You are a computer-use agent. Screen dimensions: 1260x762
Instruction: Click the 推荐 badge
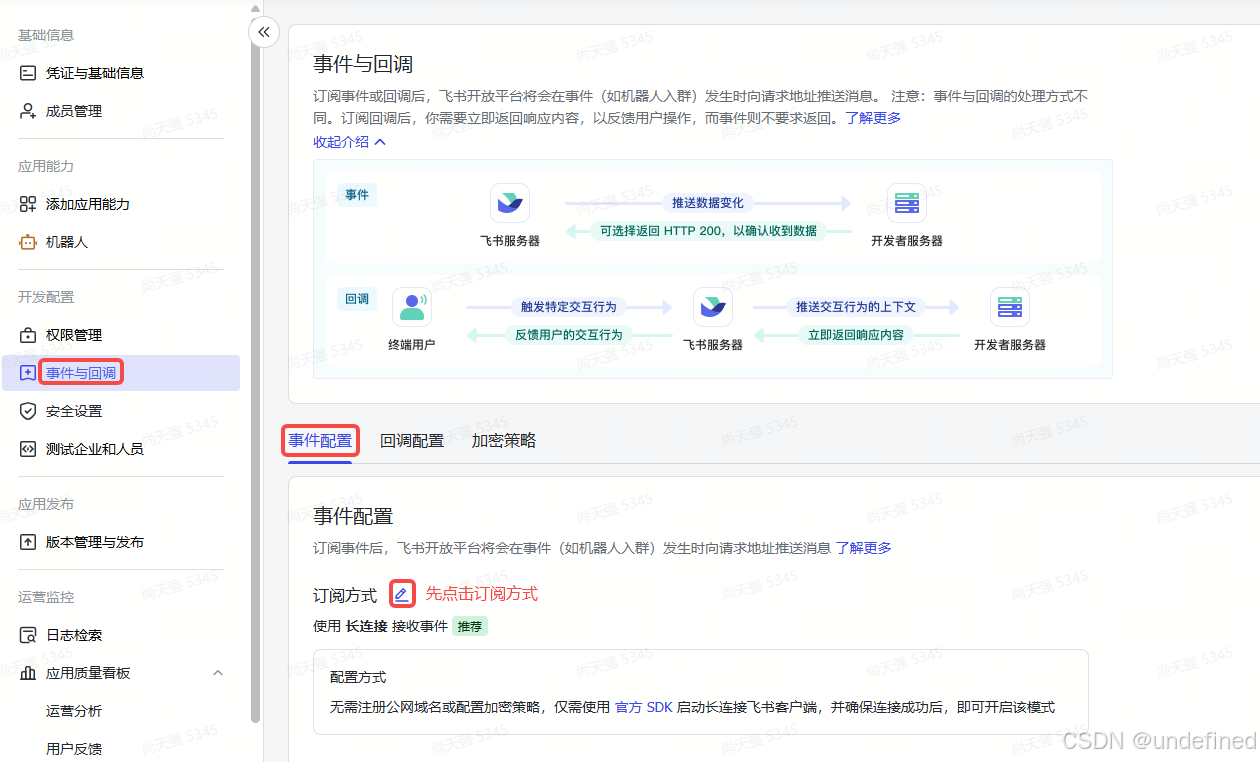click(x=470, y=627)
